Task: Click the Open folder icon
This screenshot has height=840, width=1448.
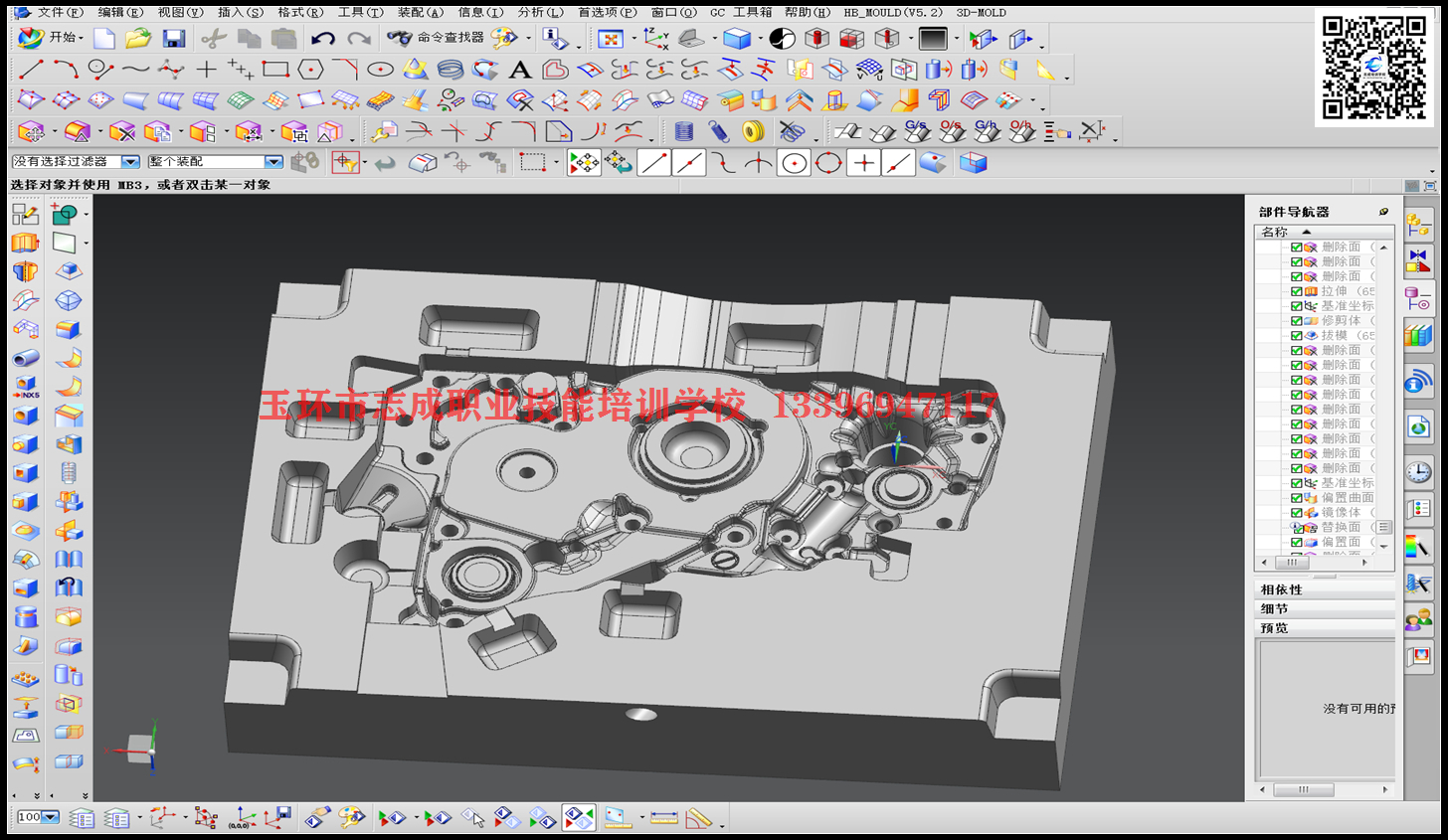Action: pos(138,38)
